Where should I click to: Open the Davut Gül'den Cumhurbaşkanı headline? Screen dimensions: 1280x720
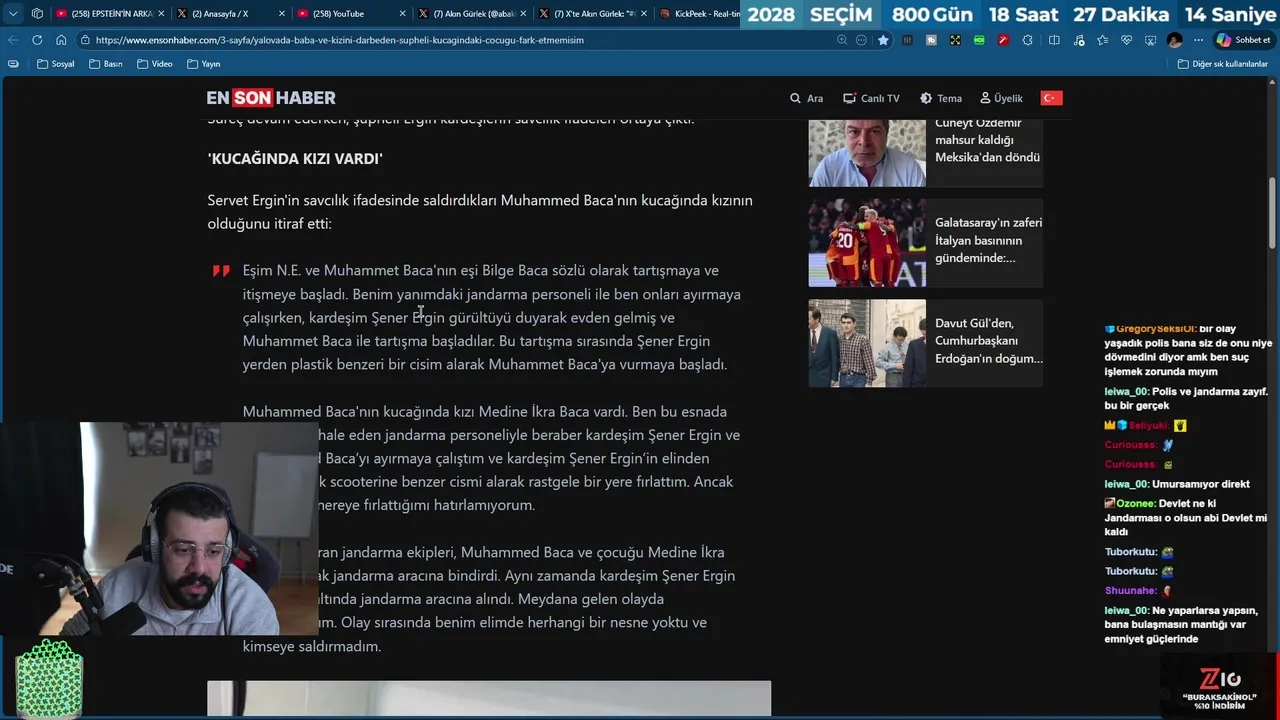tap(989, 341)
